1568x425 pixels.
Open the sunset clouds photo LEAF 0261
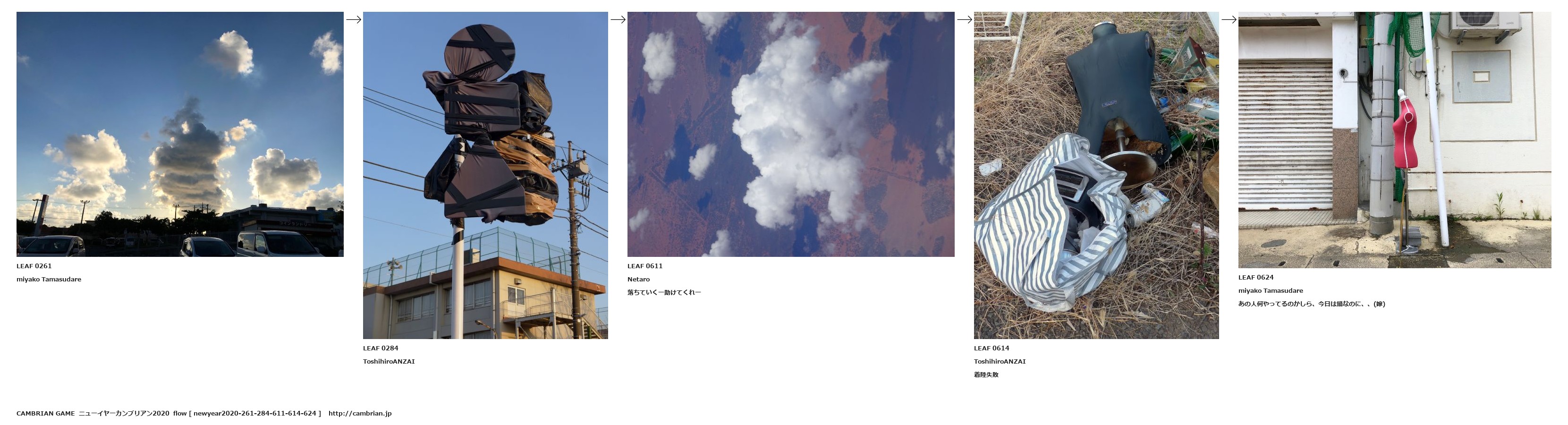tap(180, 134)
